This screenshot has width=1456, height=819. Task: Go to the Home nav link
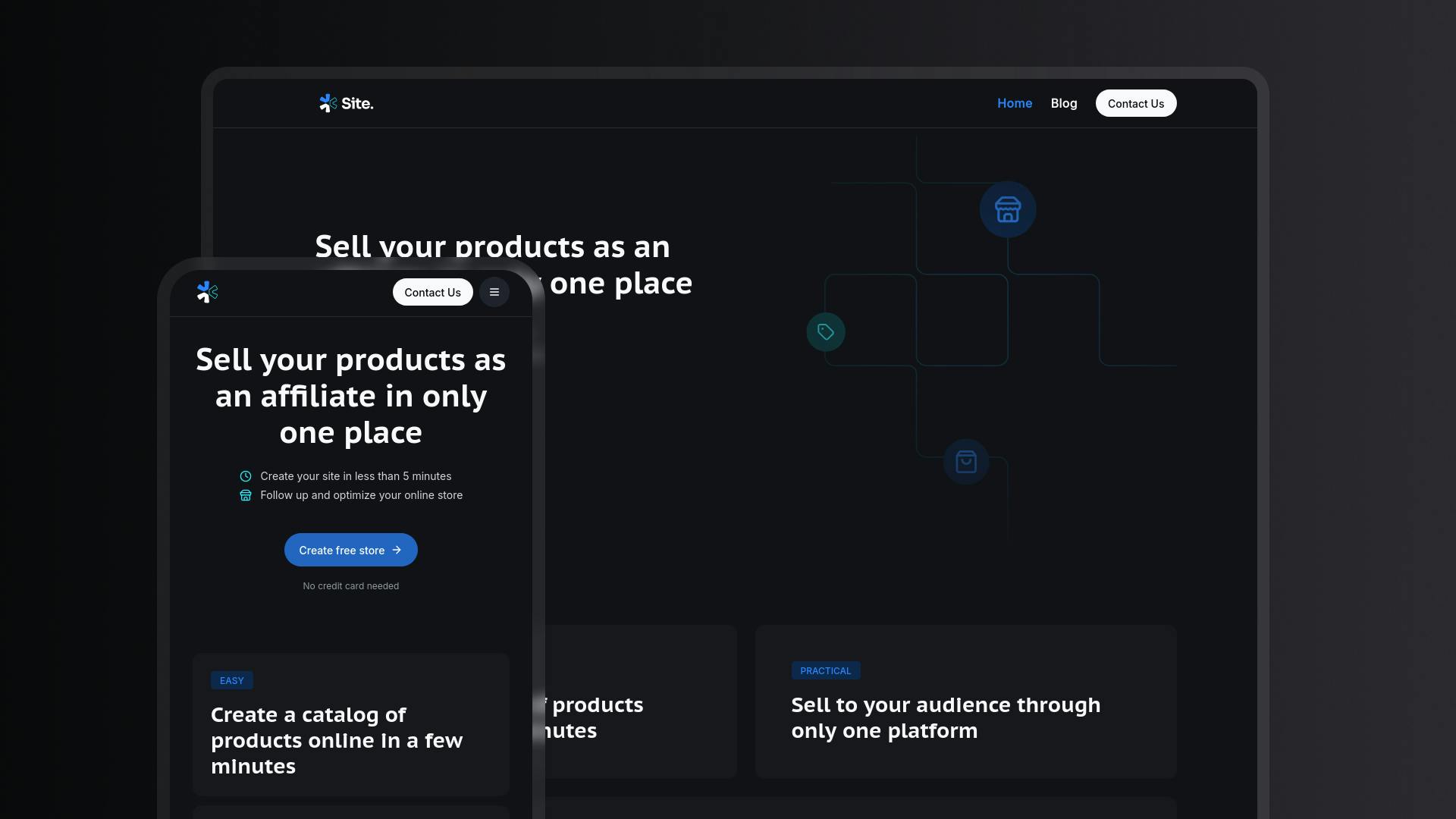(1014, 103)
